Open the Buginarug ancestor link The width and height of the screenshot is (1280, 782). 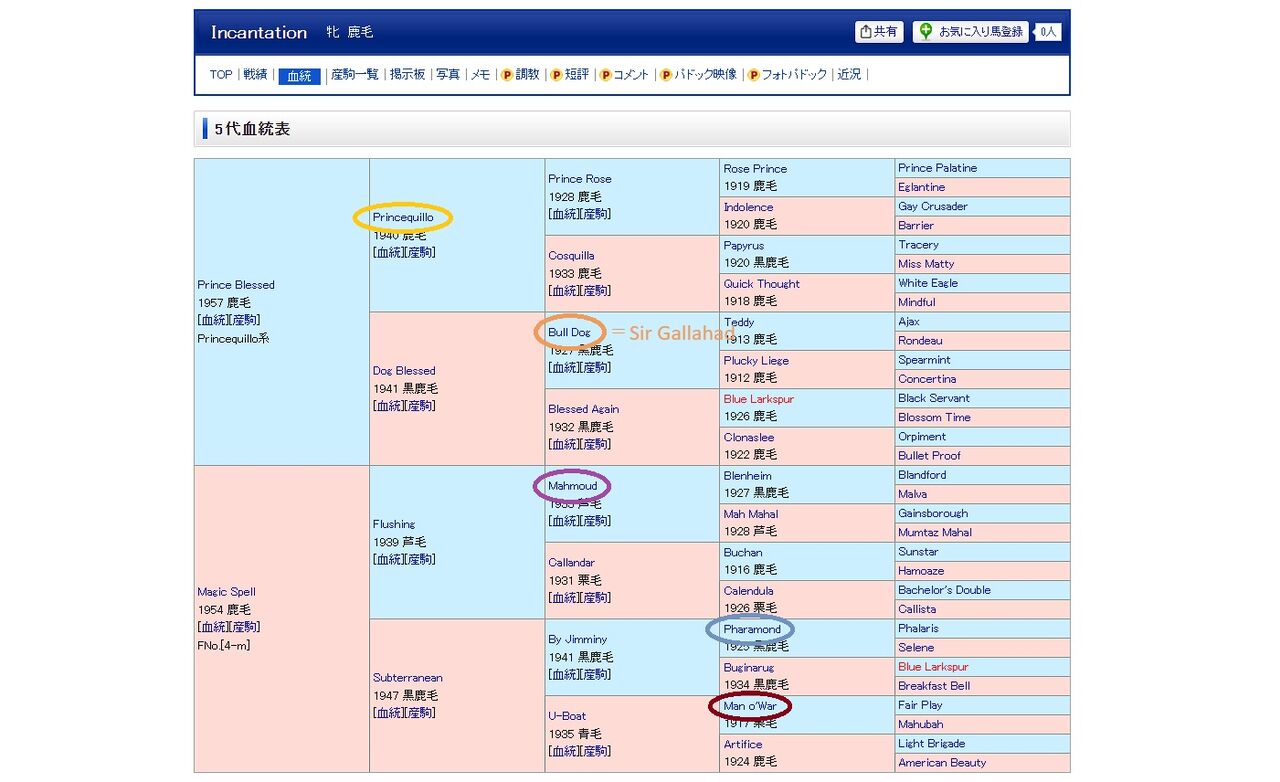(x=749, y=668)
